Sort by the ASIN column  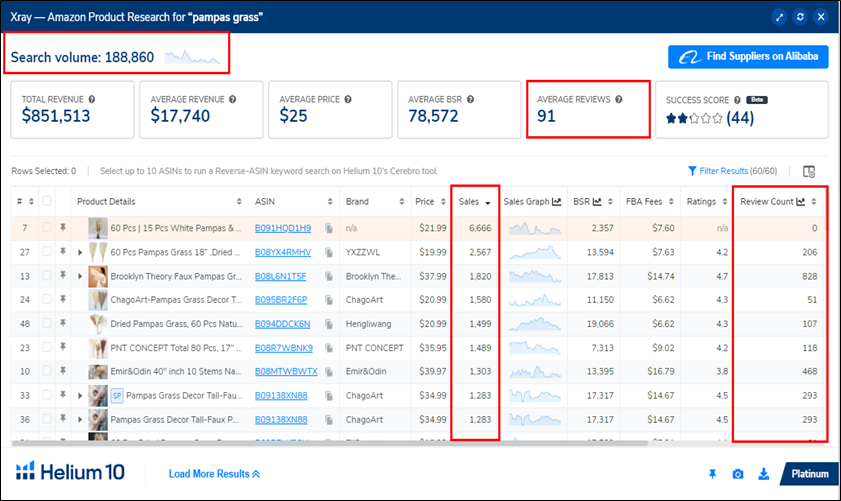pyautogui.click(x=330, y=202)
